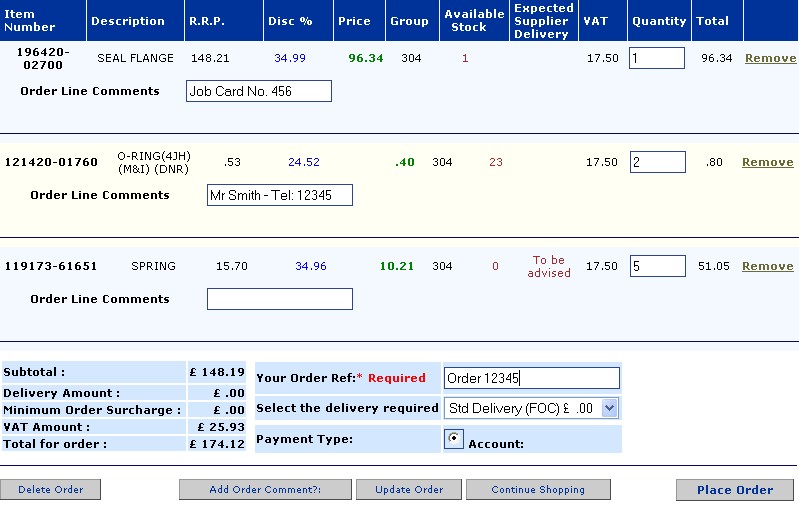
Task: Remove the SPRING item from order
Action: (767, 266)
